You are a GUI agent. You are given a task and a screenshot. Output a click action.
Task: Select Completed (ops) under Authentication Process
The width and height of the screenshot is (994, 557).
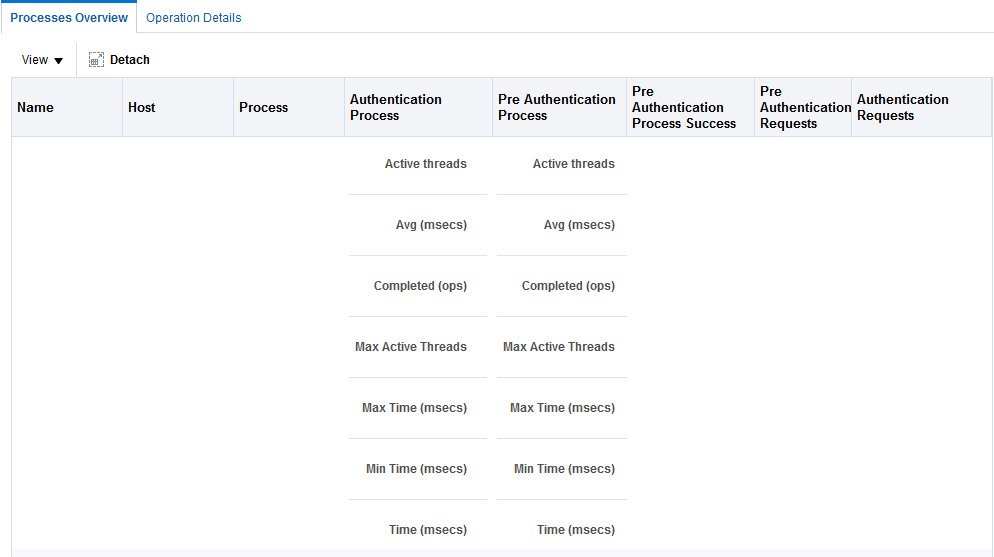pyautogui.click(x=420, y=286)
